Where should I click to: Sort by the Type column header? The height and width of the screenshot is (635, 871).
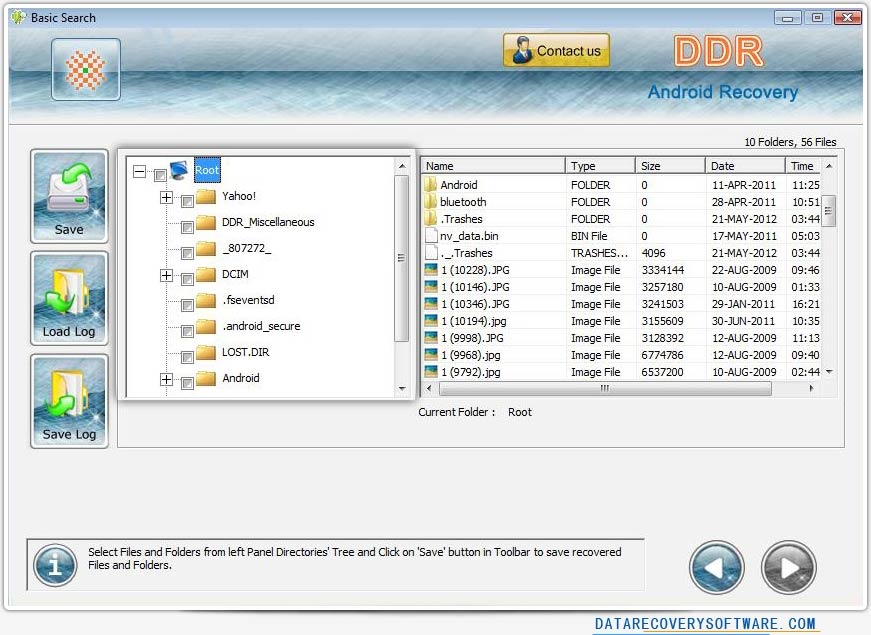[x=600, y=166]
